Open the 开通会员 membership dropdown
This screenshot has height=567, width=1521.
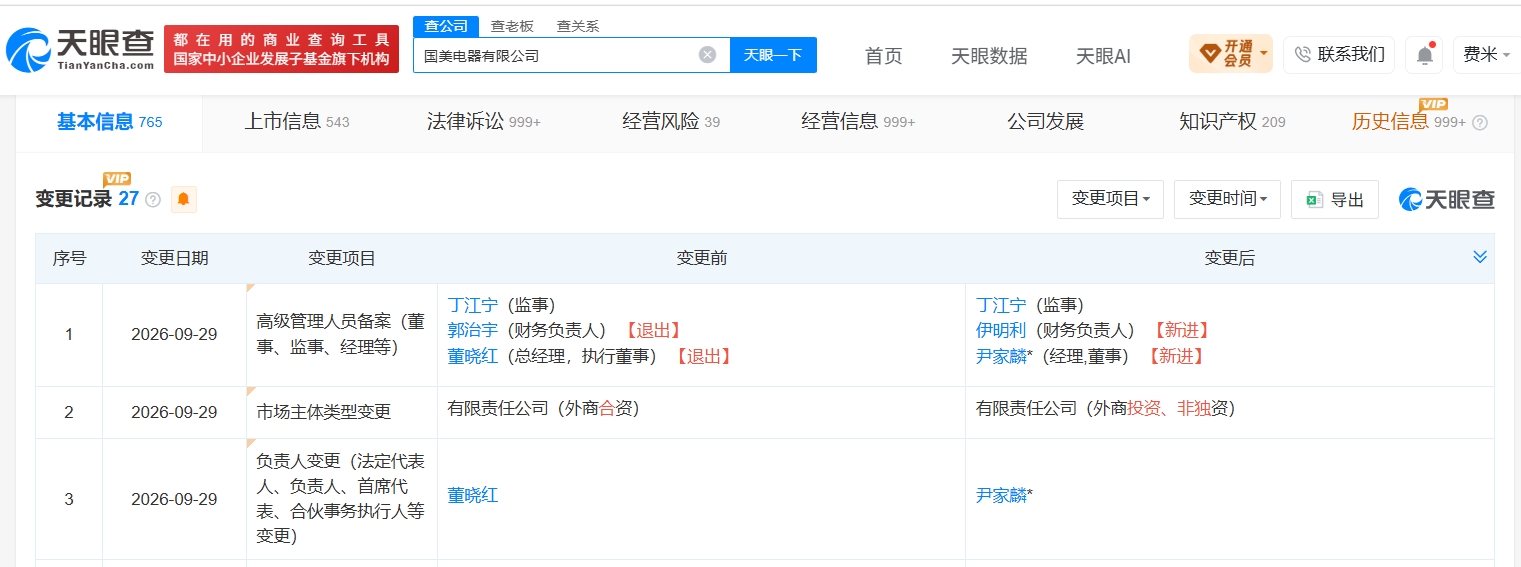tap(1230, 53)
